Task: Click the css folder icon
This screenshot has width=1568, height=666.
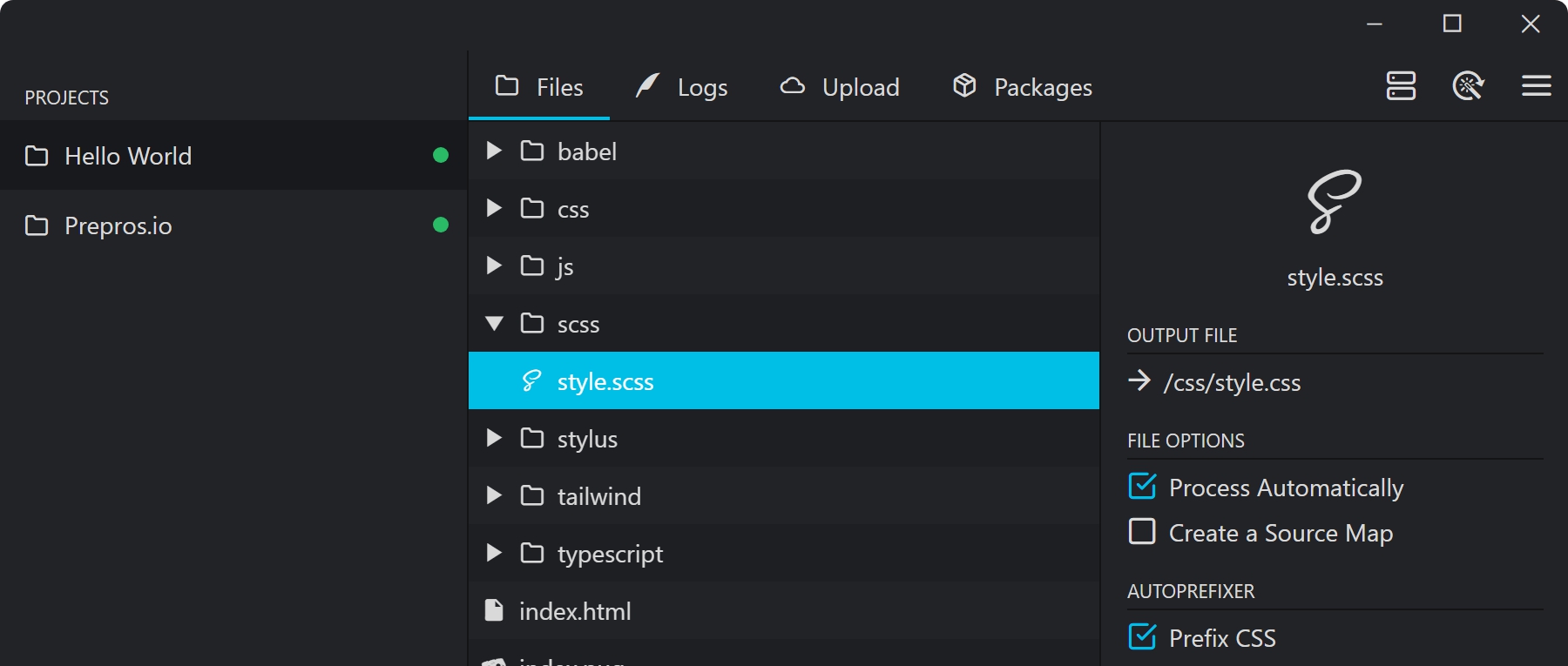Action: click(532, 208)
